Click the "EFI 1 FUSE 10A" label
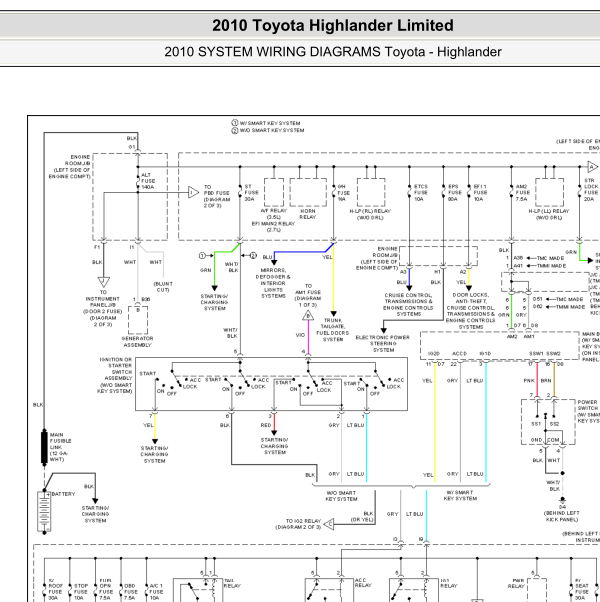600x602 pixels. [480, 193]
